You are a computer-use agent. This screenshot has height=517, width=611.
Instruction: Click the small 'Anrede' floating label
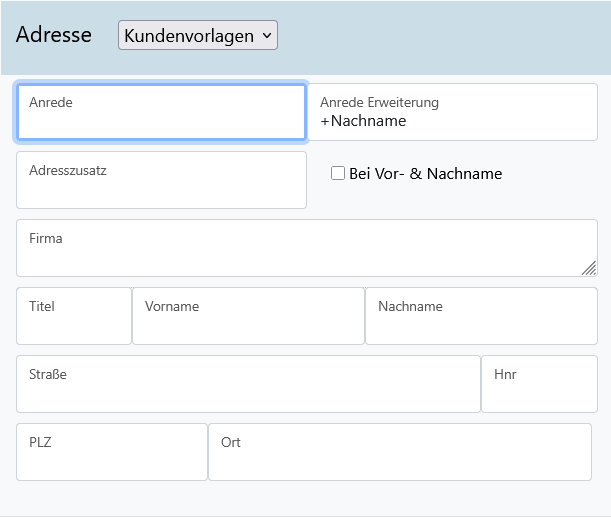pos(51,102)
